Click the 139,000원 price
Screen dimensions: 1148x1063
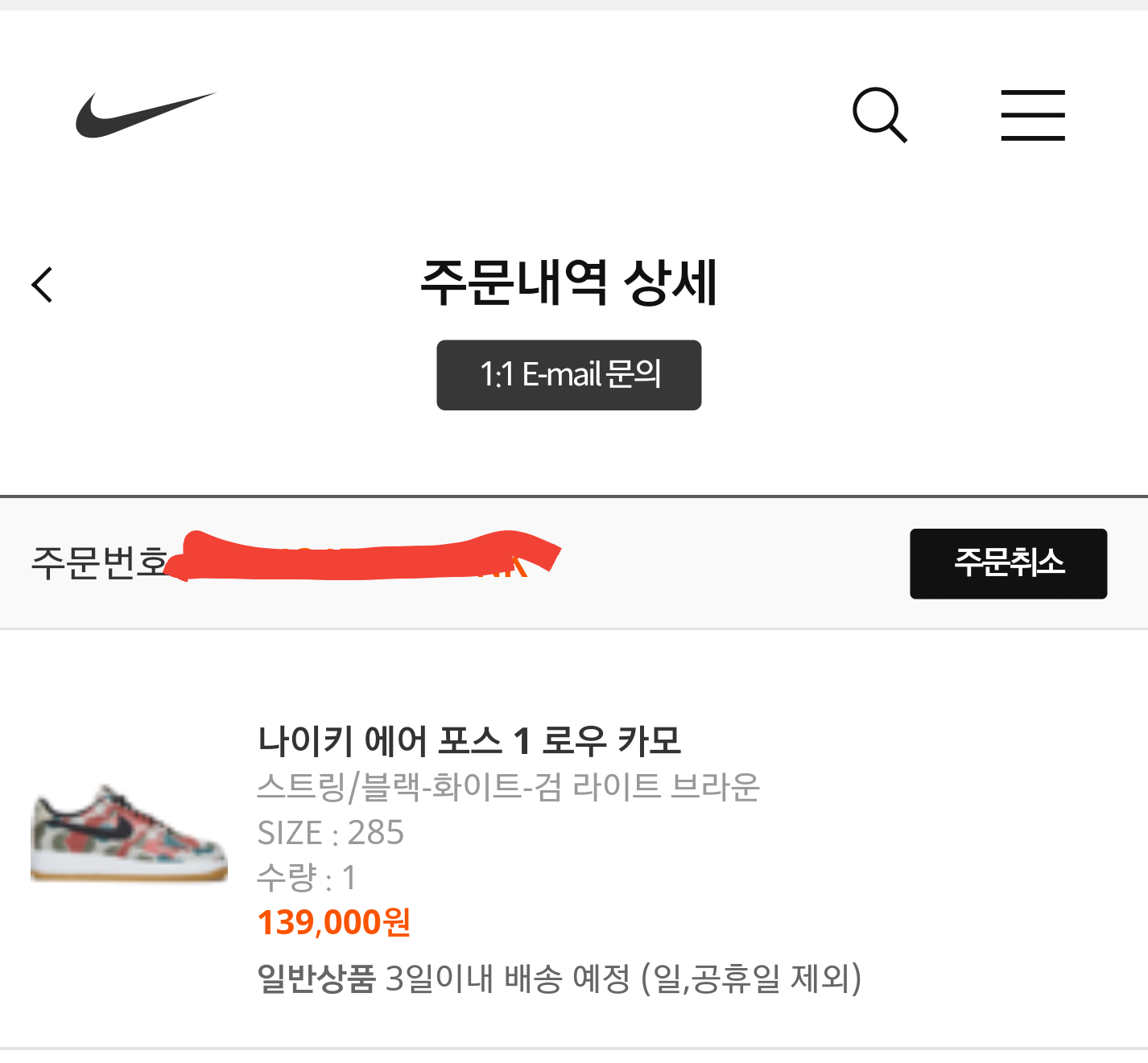click(334, 922)
